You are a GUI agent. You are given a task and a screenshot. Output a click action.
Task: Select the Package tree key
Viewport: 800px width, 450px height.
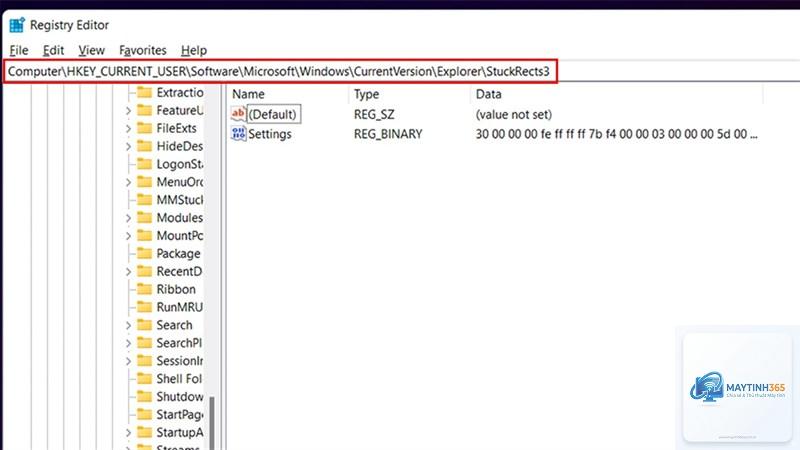(179, 254)
